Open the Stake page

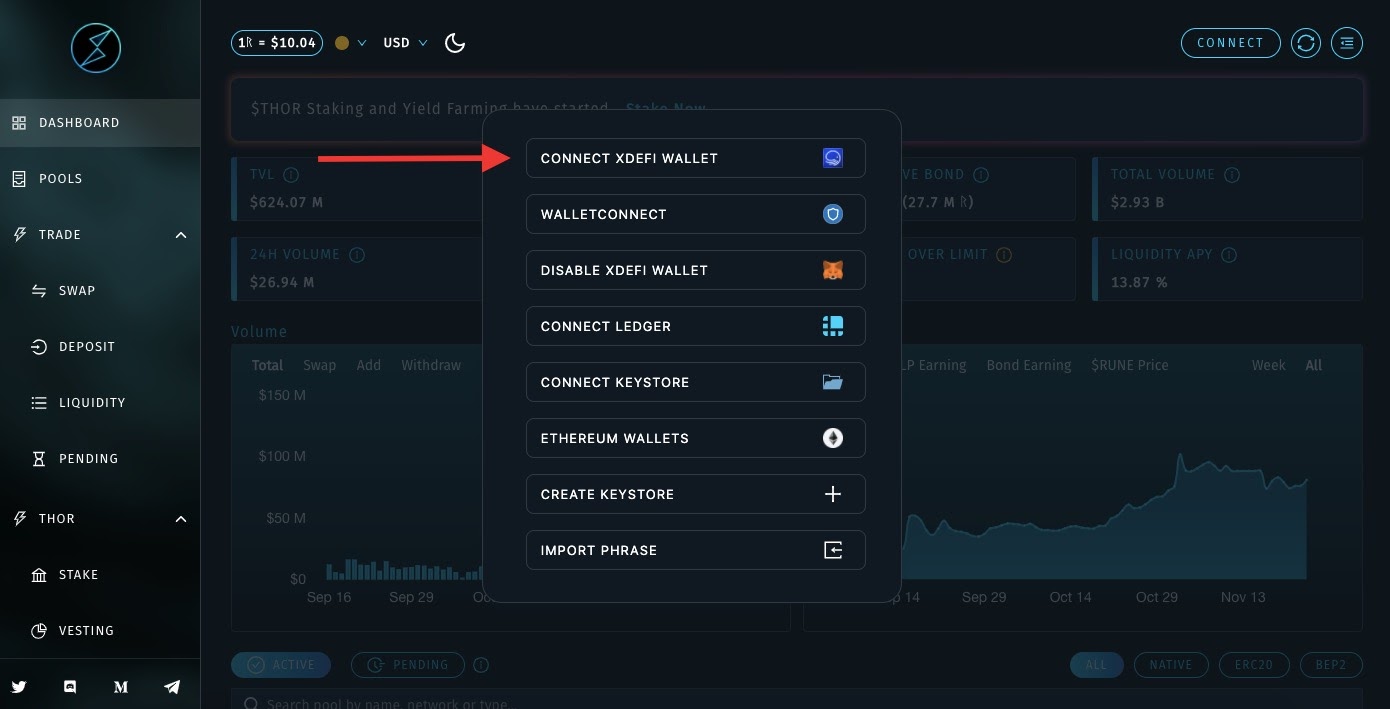(100, 575)
